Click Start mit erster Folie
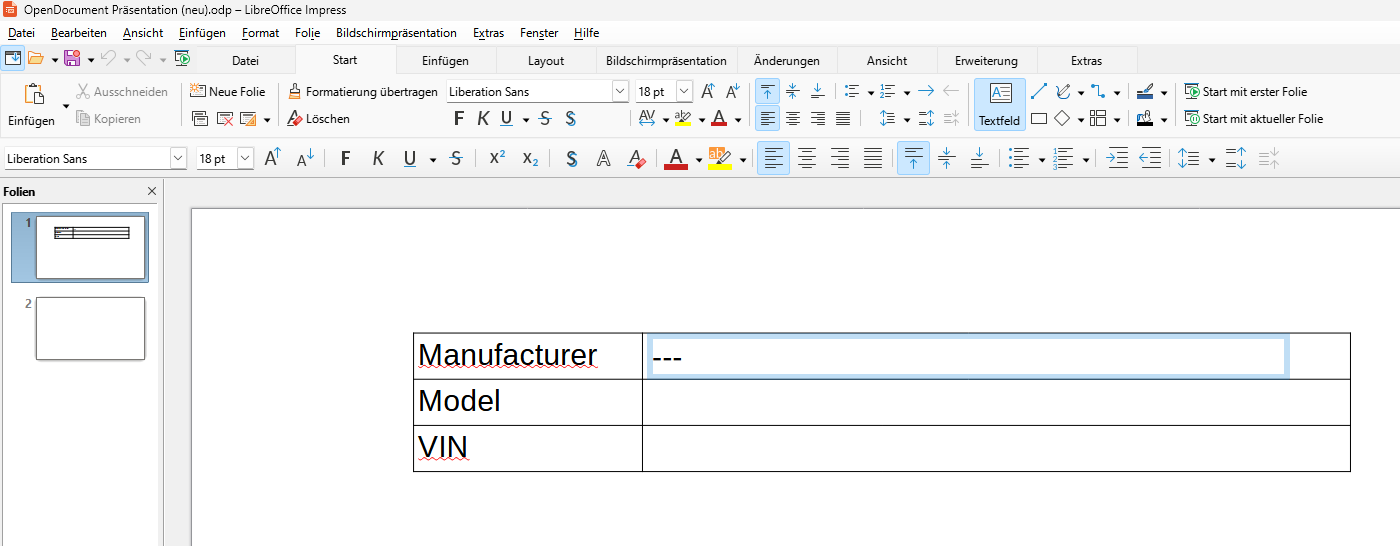The height and width of the screenshot is (546, 1400). click(x=1245, y=92)
